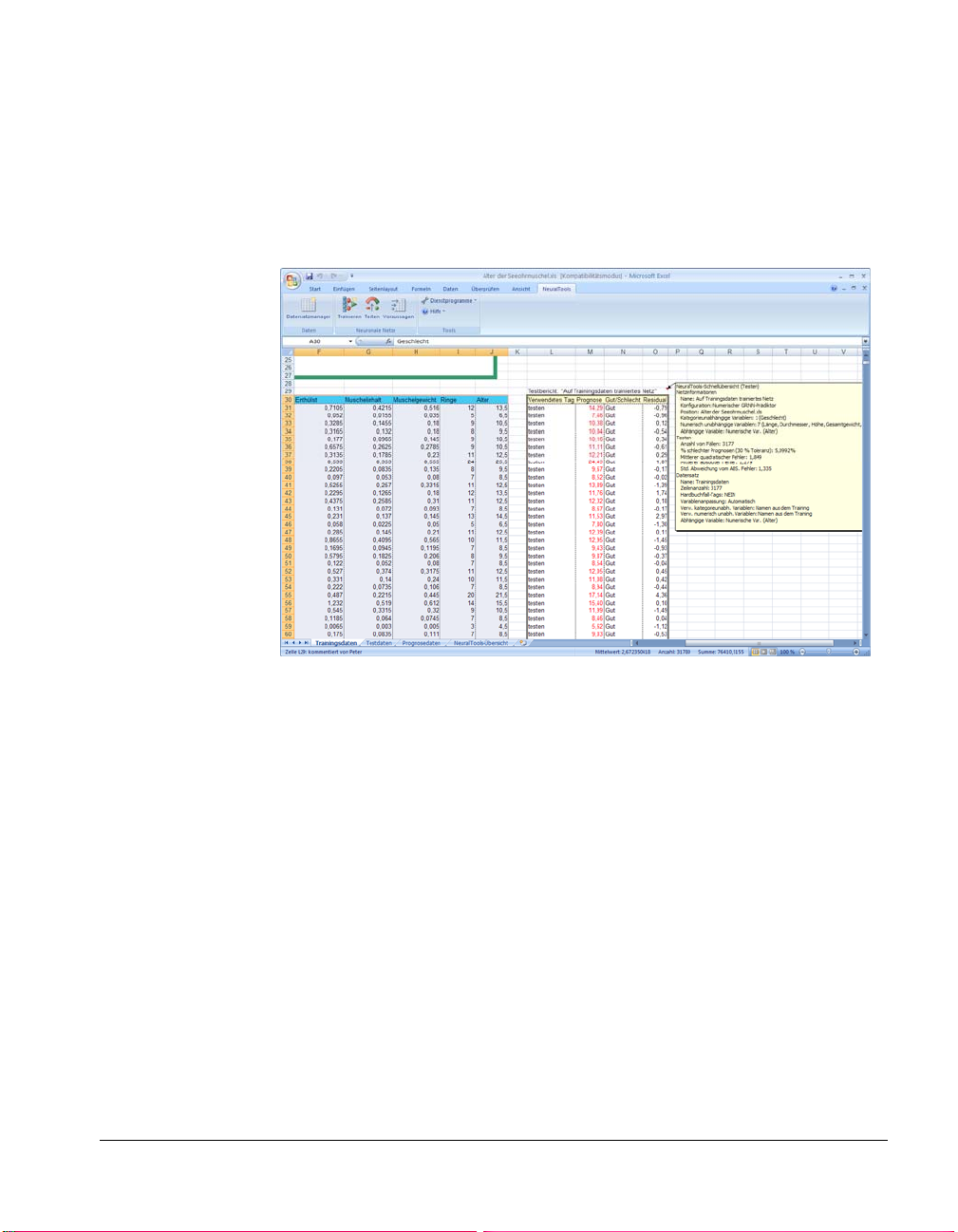Image resolution: width=958 pixels, height=1232 pixels.
Task: Run the Voraussagen prediction command
Action: (398, 308)
